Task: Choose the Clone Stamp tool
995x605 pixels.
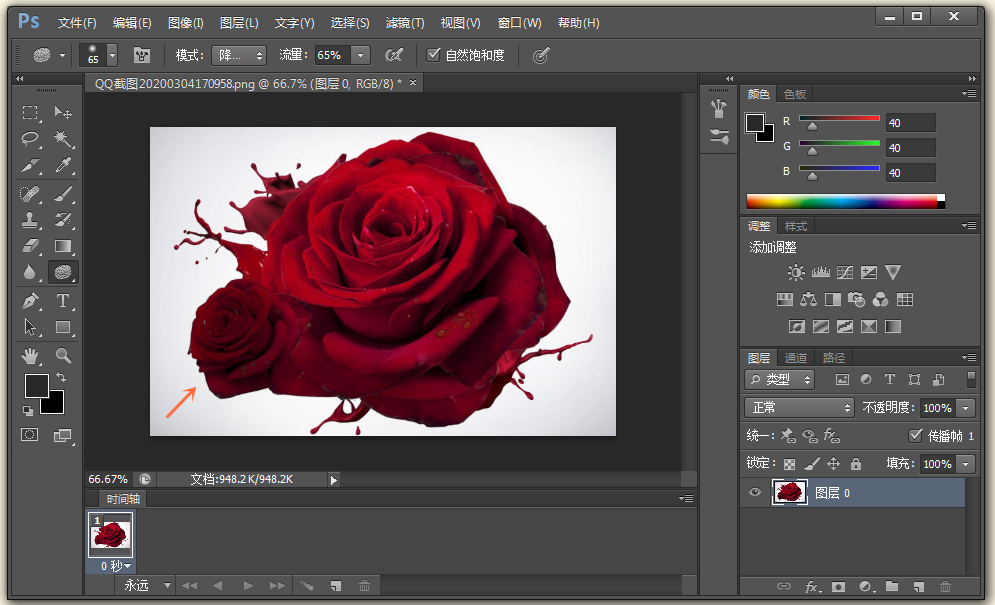Action: coord(31,219)
